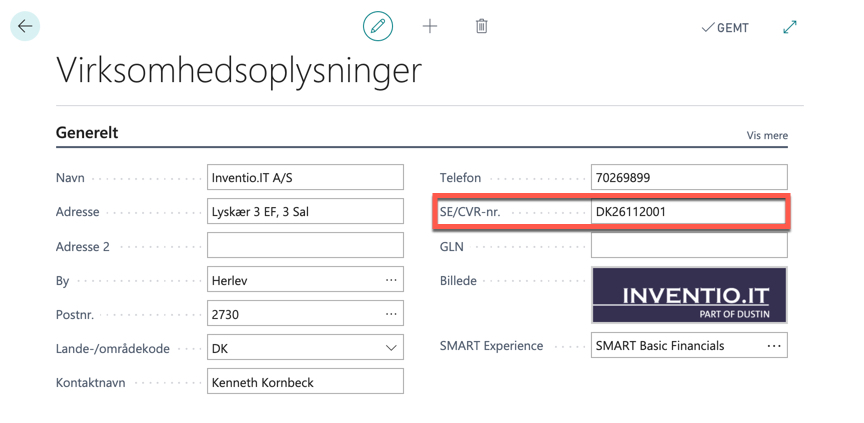Edit the Telefon field 70269899

[x=689, y=177]
